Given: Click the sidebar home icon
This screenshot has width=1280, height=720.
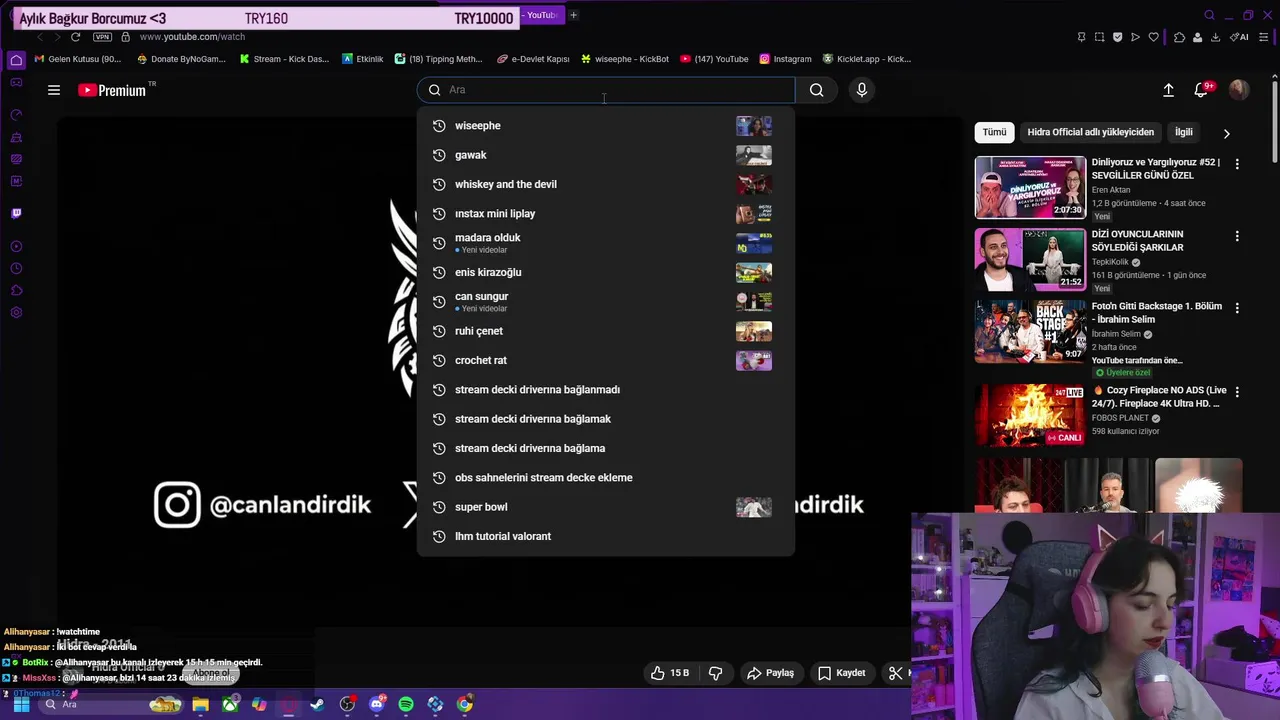Looking at the screenshot, I should (16, 60).
